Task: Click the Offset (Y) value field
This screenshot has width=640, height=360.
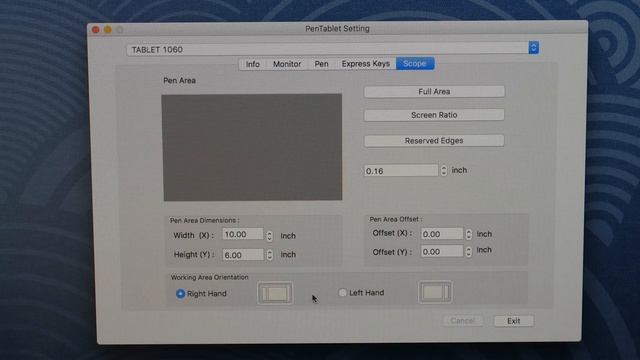Action: pyautogui.click(x=442, y=251)
